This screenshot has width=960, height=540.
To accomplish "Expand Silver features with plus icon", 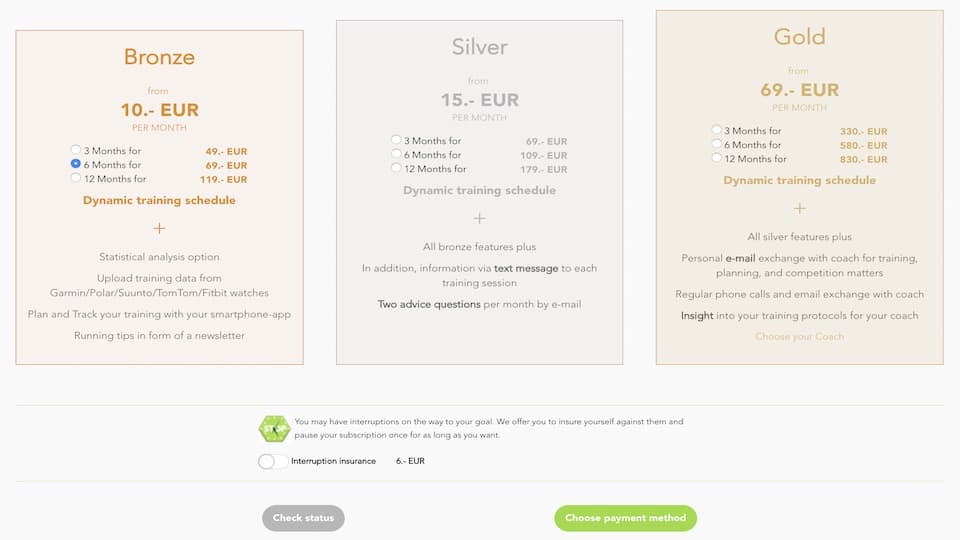I will click(x=479, y=218).
